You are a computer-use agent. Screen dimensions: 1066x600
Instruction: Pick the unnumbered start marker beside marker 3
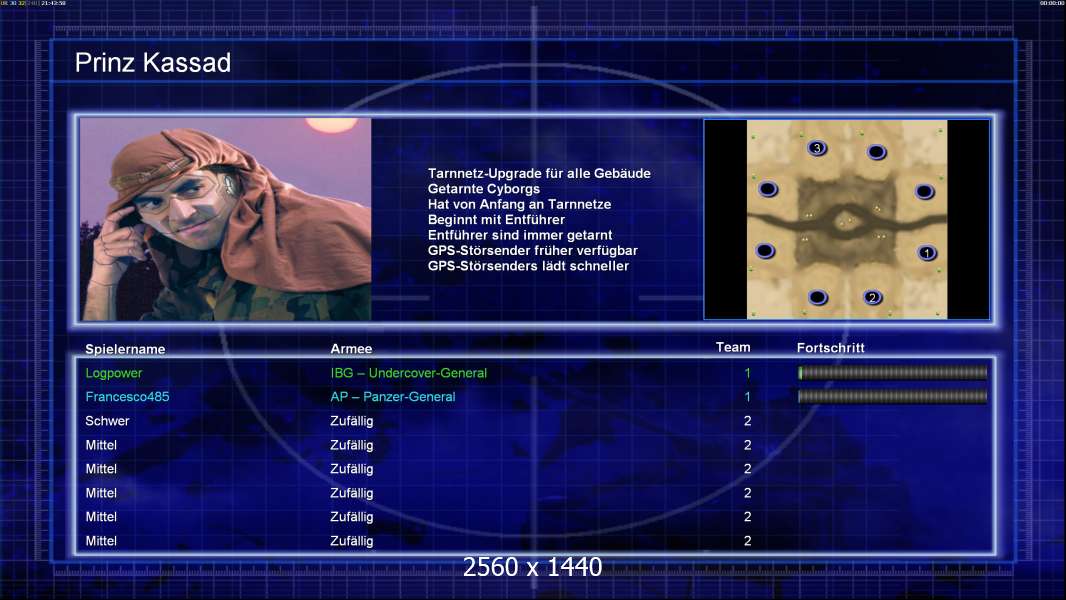[x=877, y=152]
